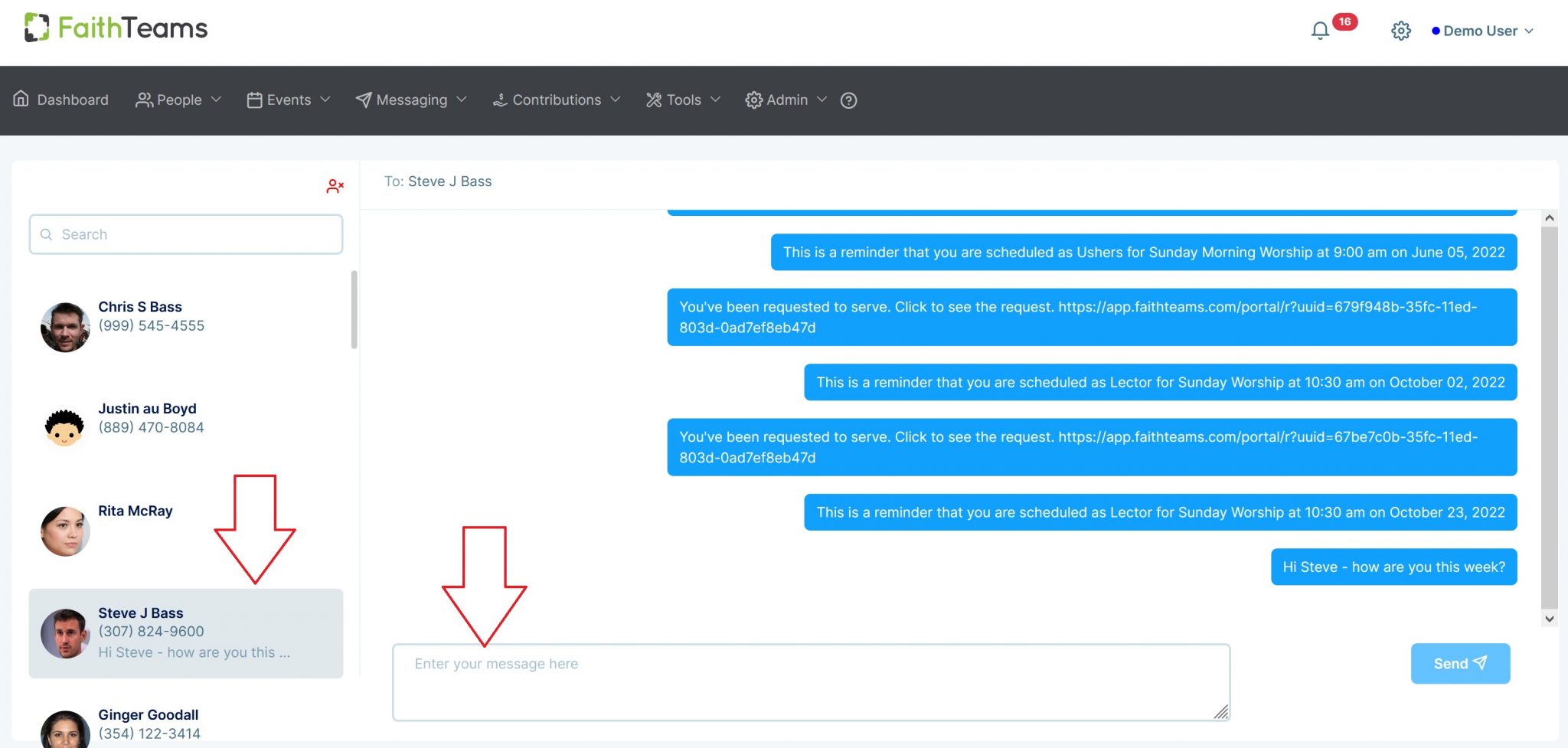
Task: Click the red remove-conversation icon above contacts
Action: click(335, 185)
